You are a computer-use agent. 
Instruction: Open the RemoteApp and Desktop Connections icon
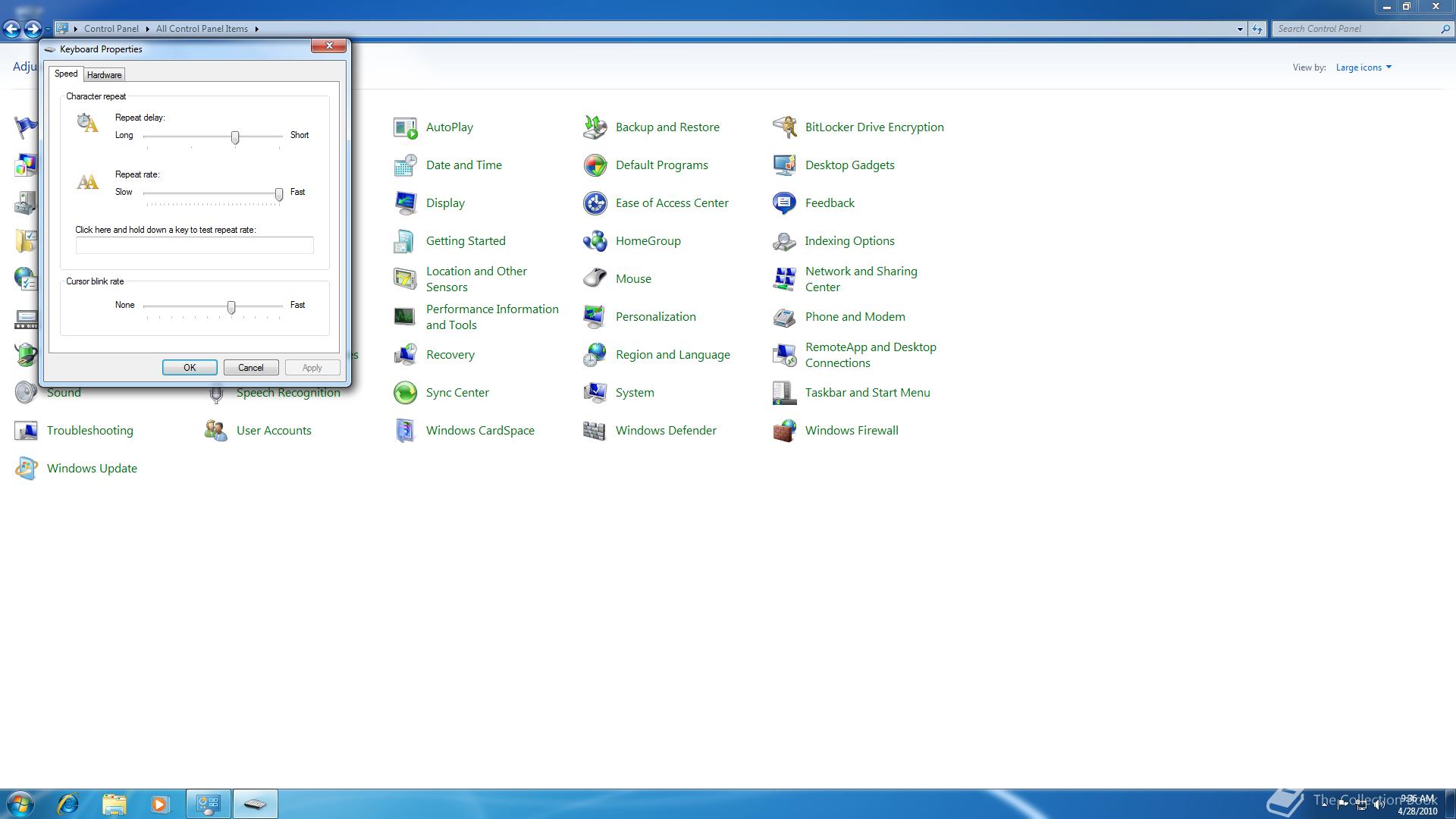pos(784,355)
